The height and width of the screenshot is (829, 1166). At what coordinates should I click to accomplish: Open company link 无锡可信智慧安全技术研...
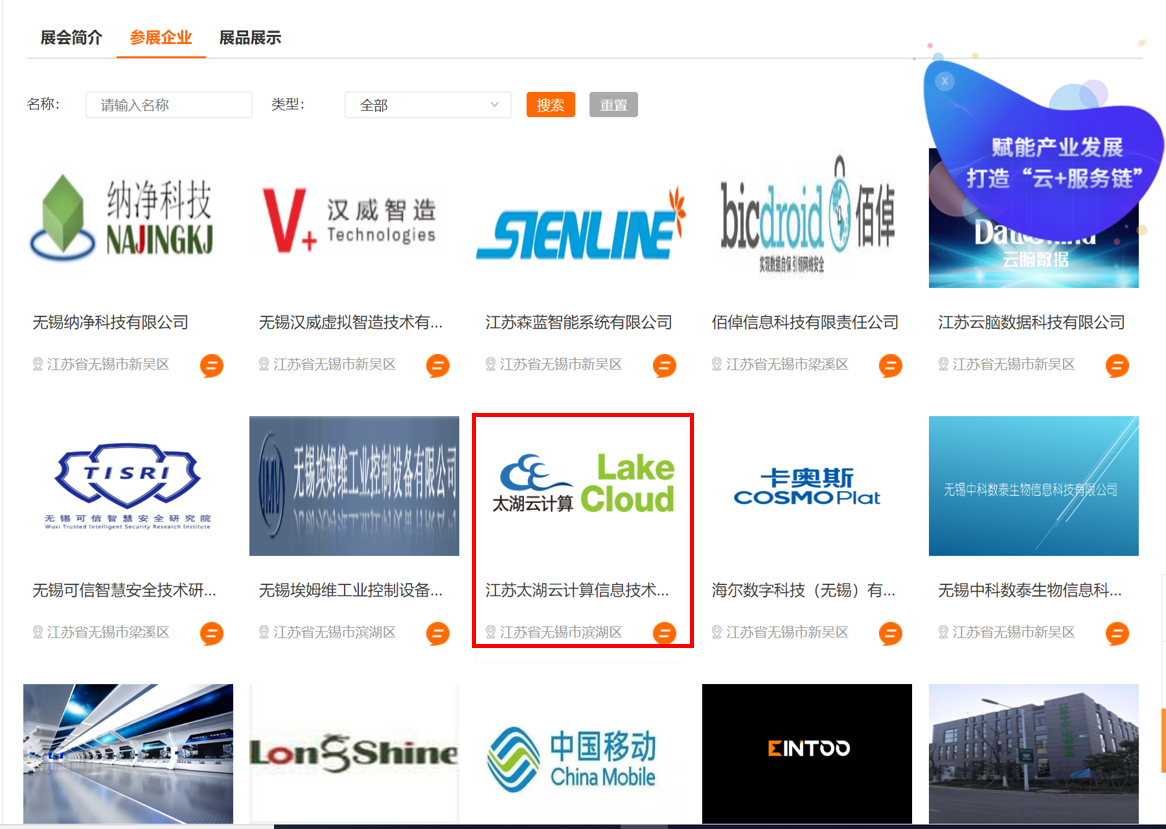point(124,590)
